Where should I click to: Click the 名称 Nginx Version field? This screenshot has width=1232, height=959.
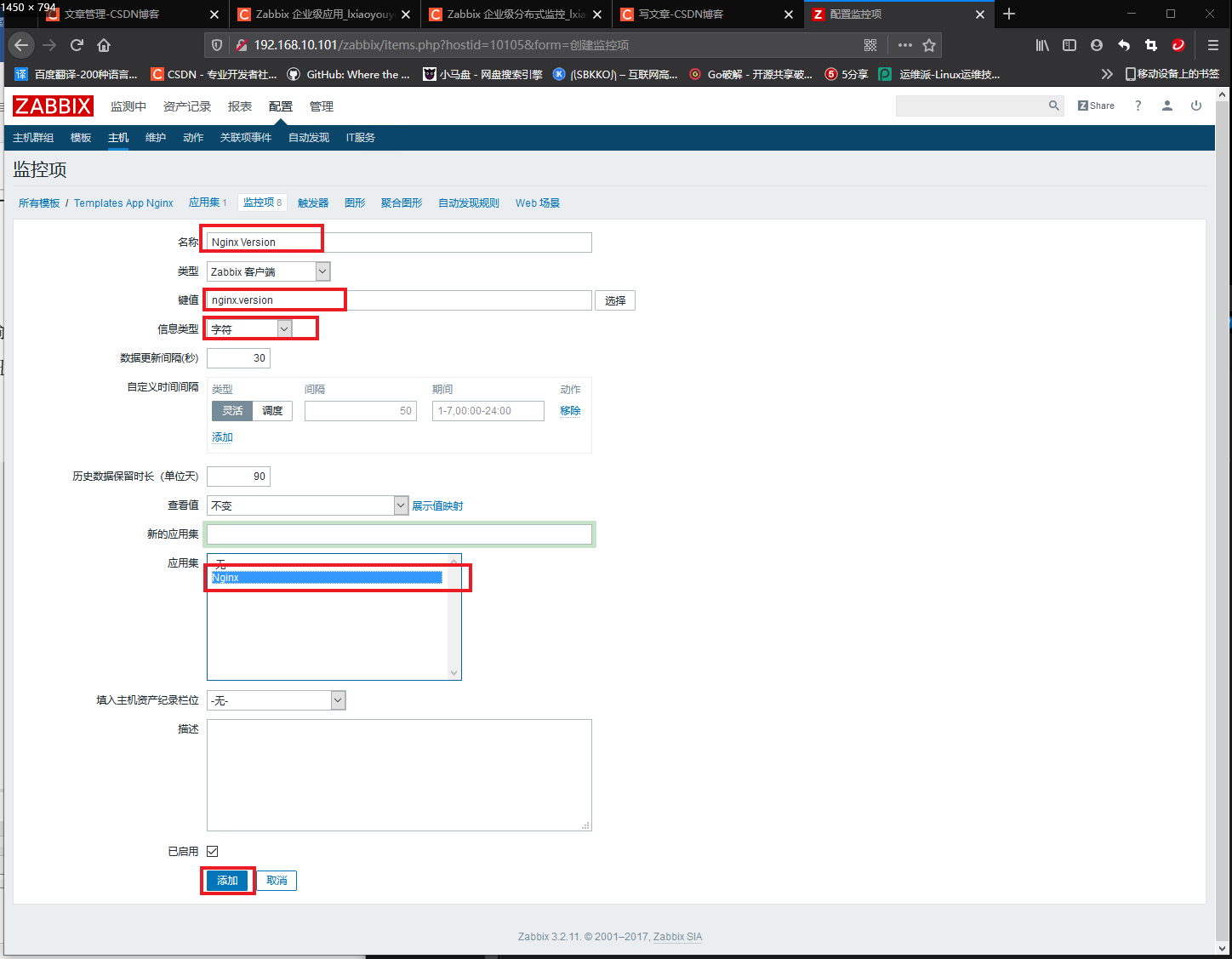pyautogui.click(x=399, y=243)
